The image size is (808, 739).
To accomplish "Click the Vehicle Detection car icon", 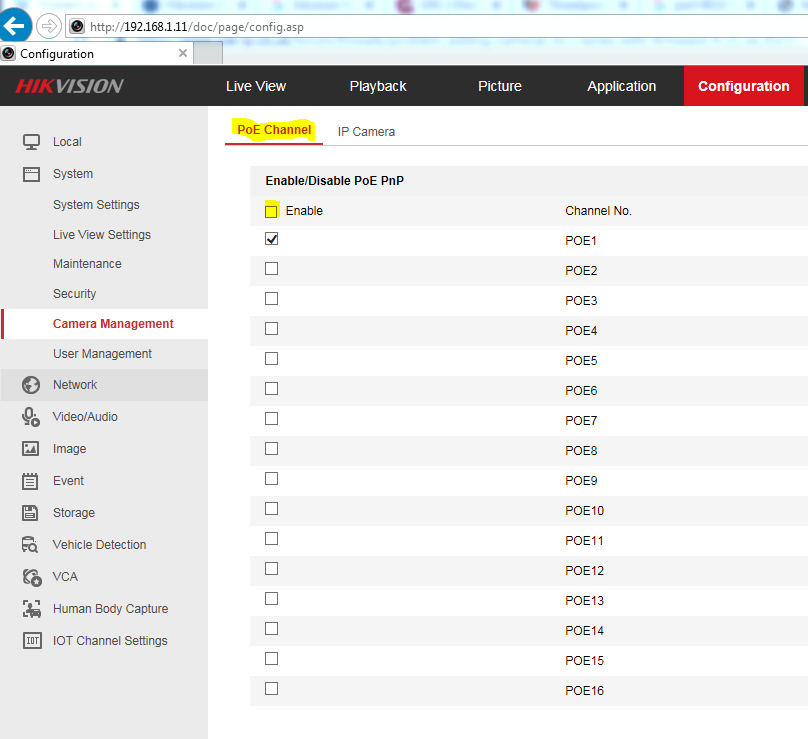I will click(x=31, y=545).
